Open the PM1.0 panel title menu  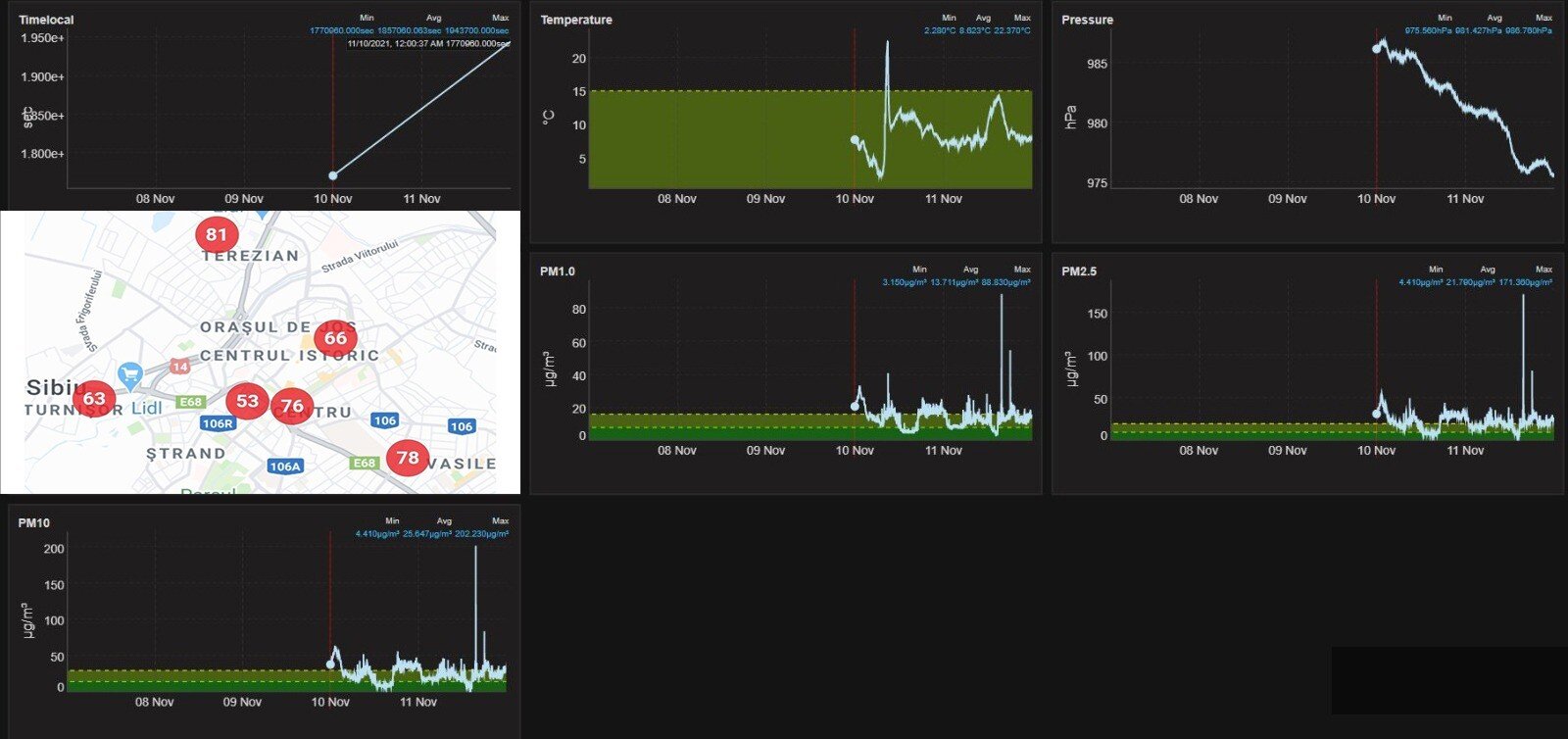click(558, 271)
